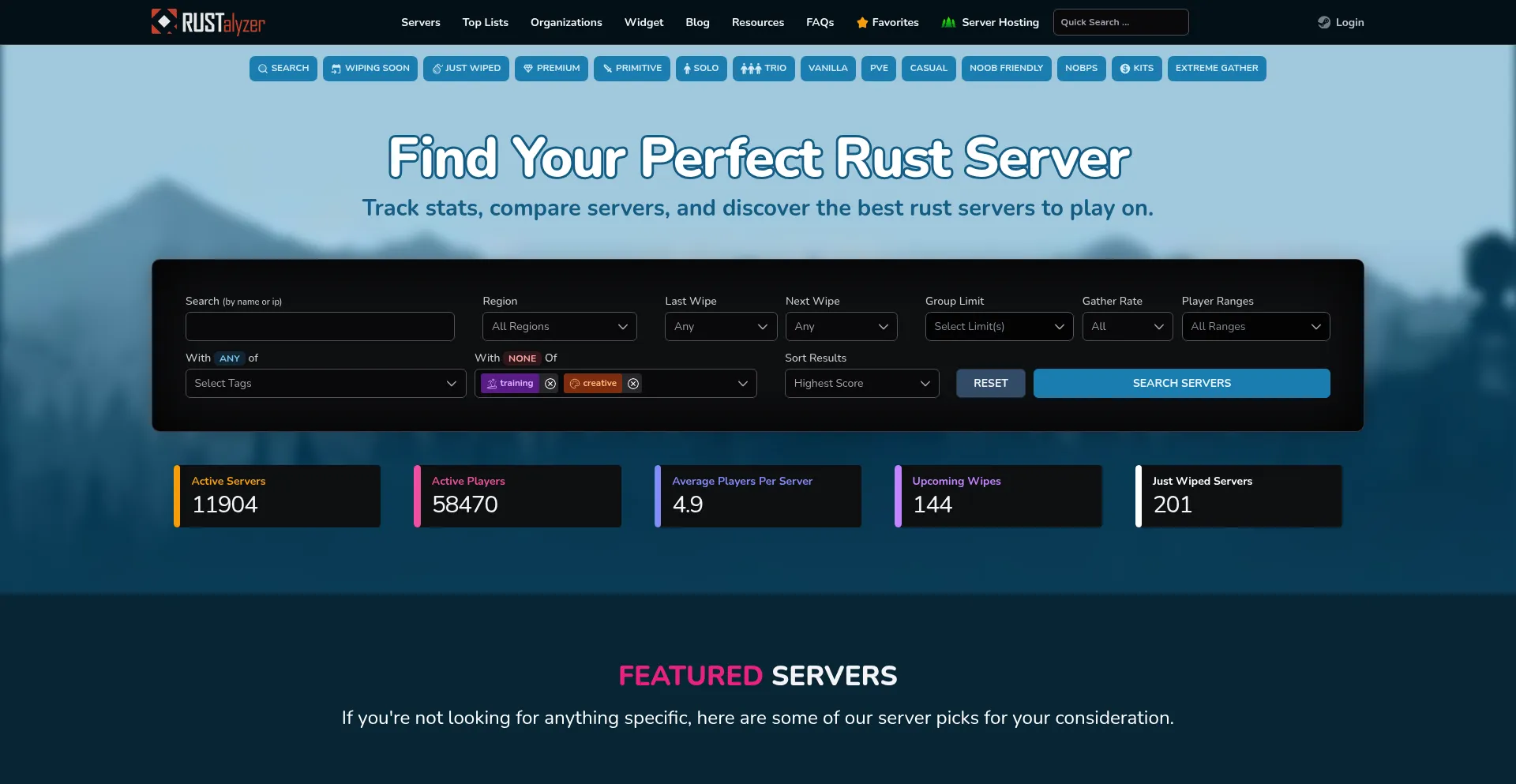Open the All Regions dropdown
1516x784 pixels.
click(x=559, y=327)
